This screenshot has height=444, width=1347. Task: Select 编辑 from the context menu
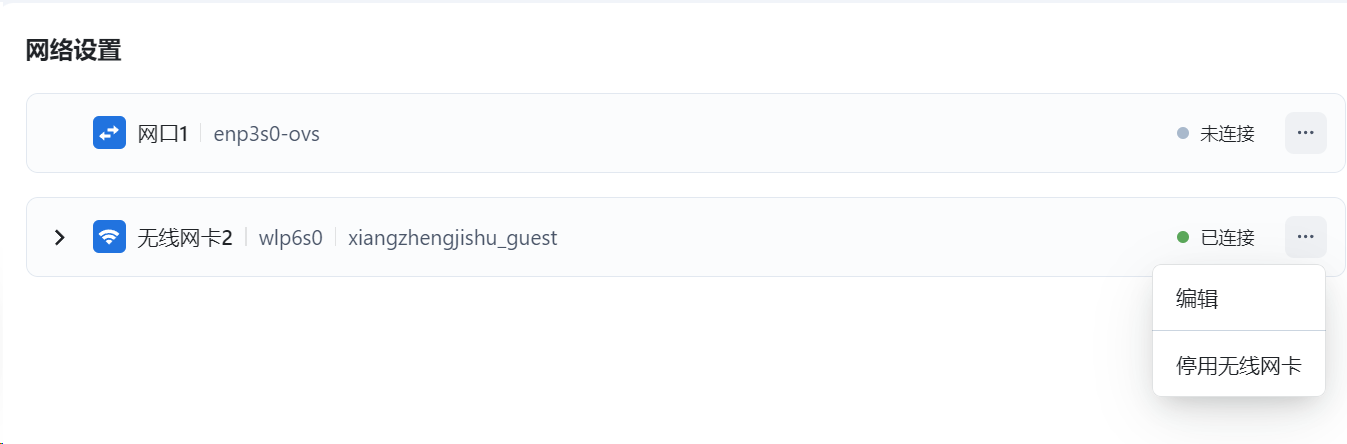[x=1197, y=298]
